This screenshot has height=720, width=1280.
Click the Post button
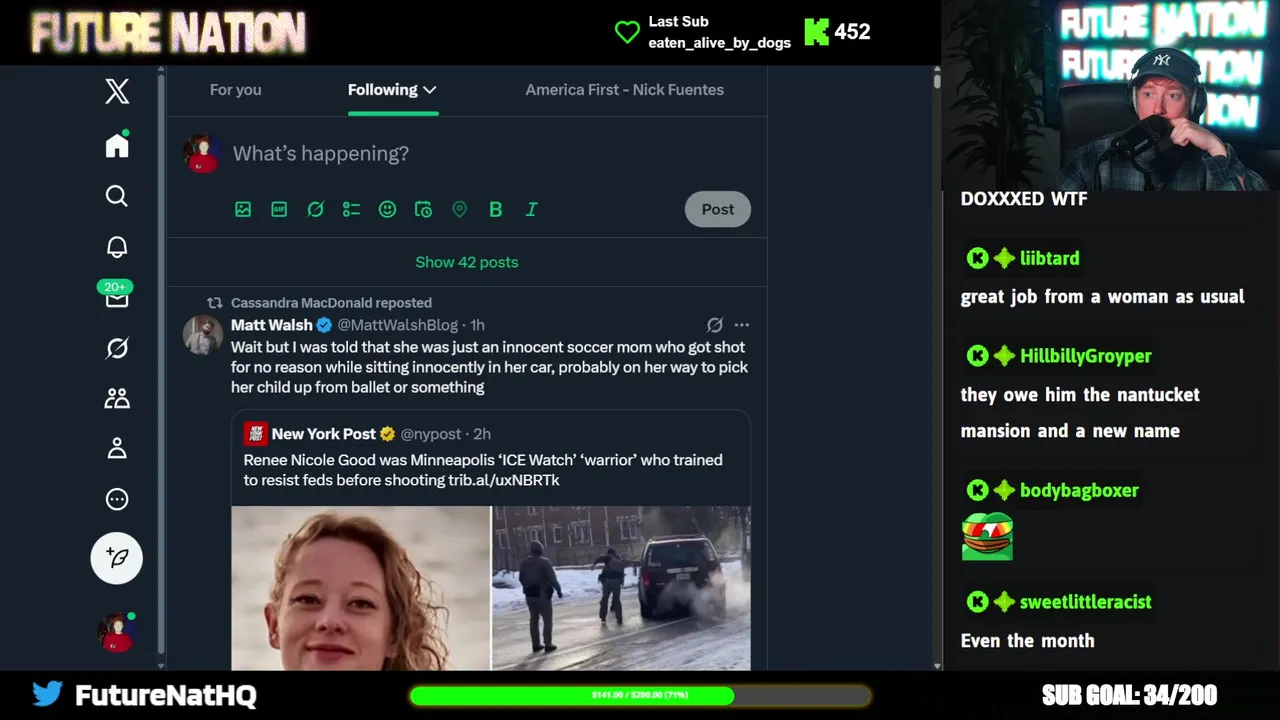point(717,209)
